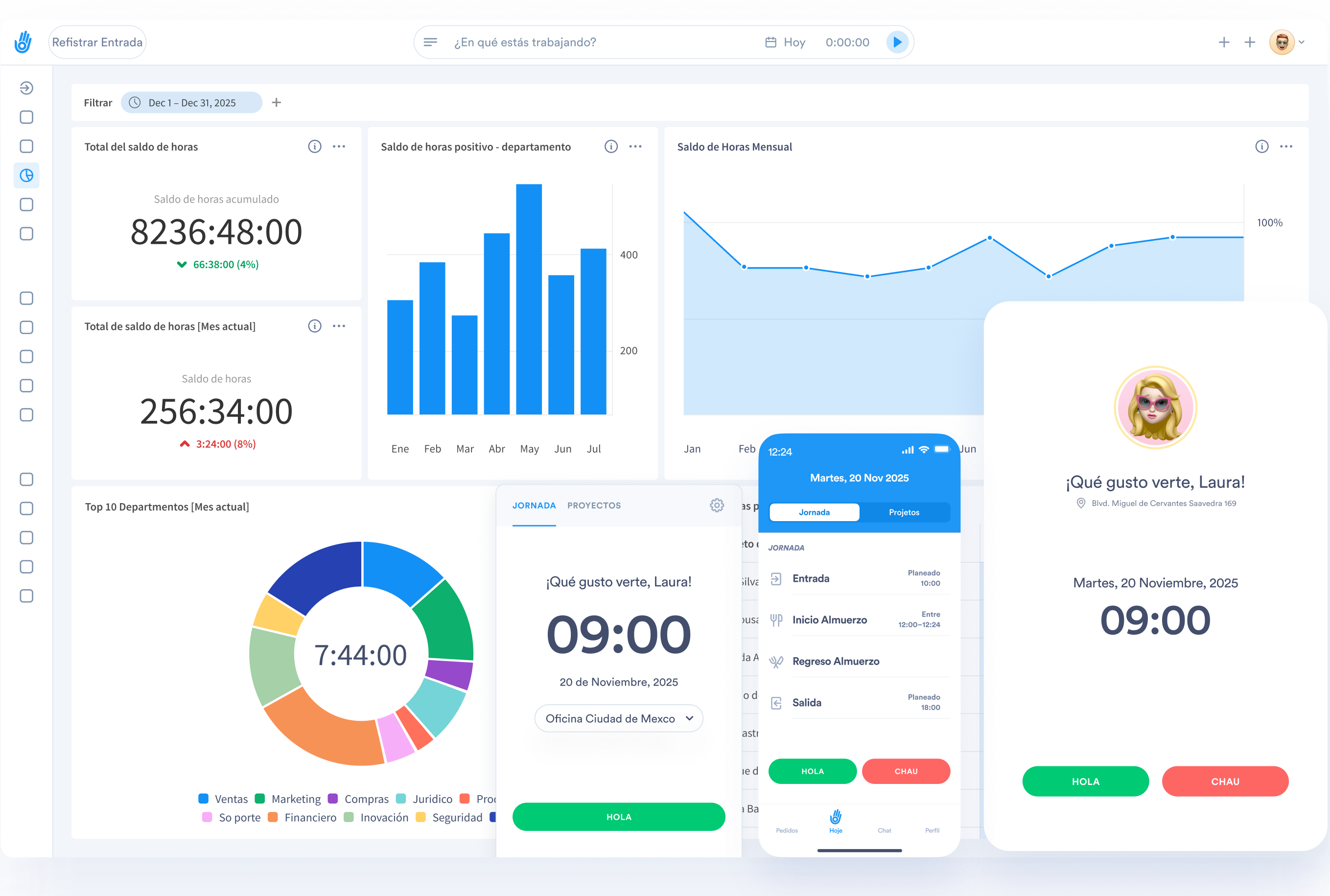Toggle mobile view to Projetos
The width and height of the screenshot is (1330, 896).
point(904,512)
